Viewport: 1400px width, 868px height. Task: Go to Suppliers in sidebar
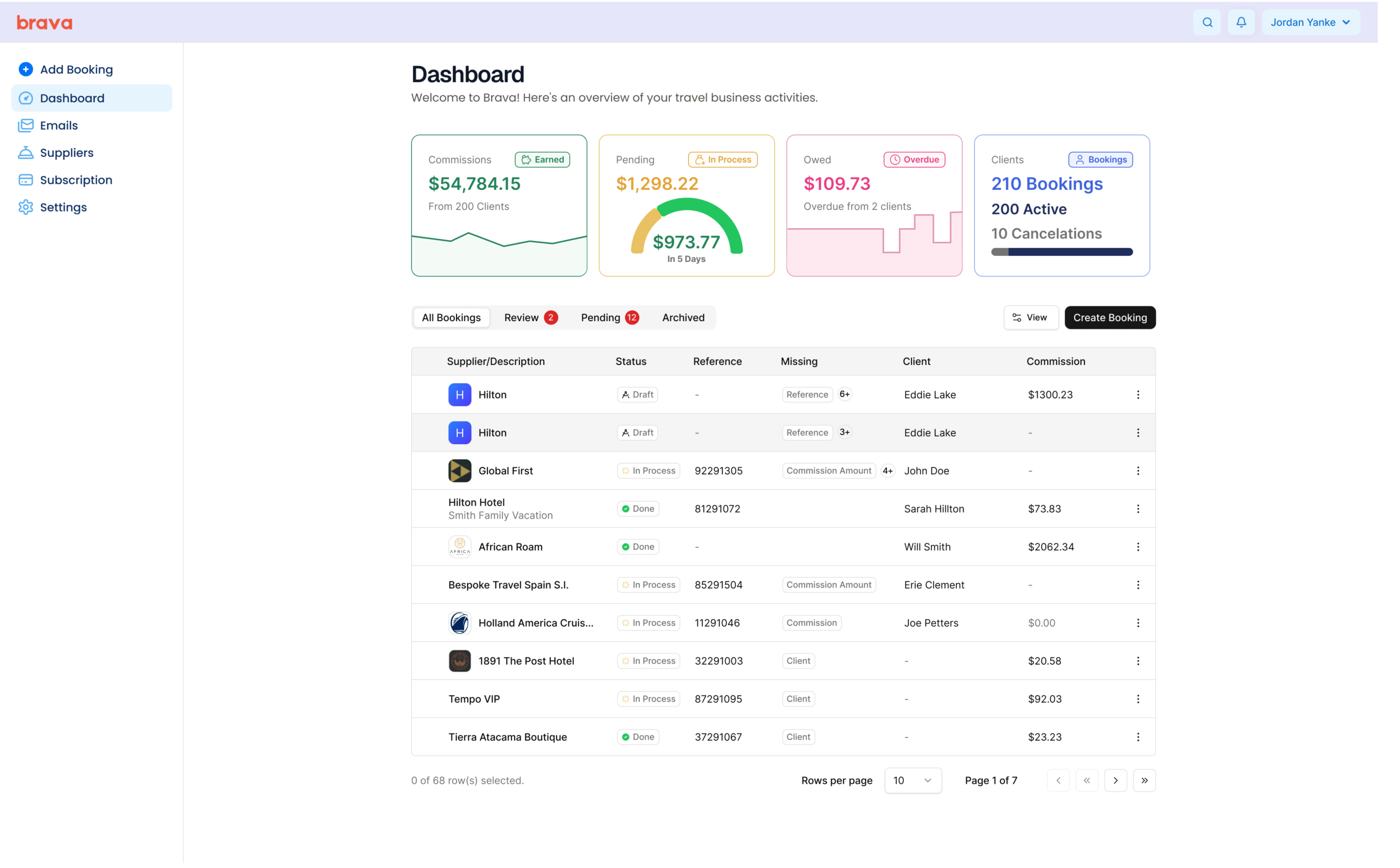66,153
